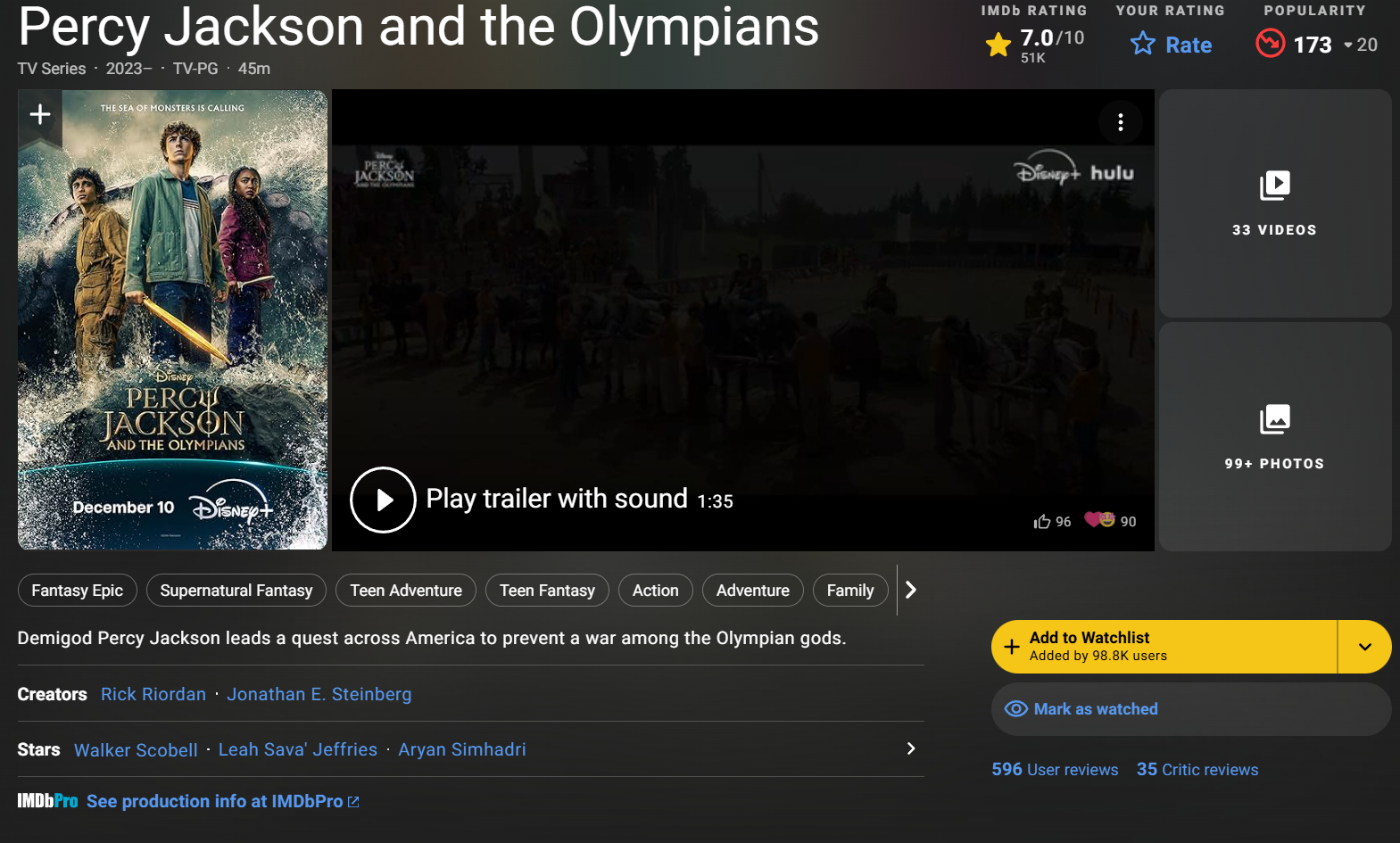Select the Teen Adventure genre chip

coord(406,591)
